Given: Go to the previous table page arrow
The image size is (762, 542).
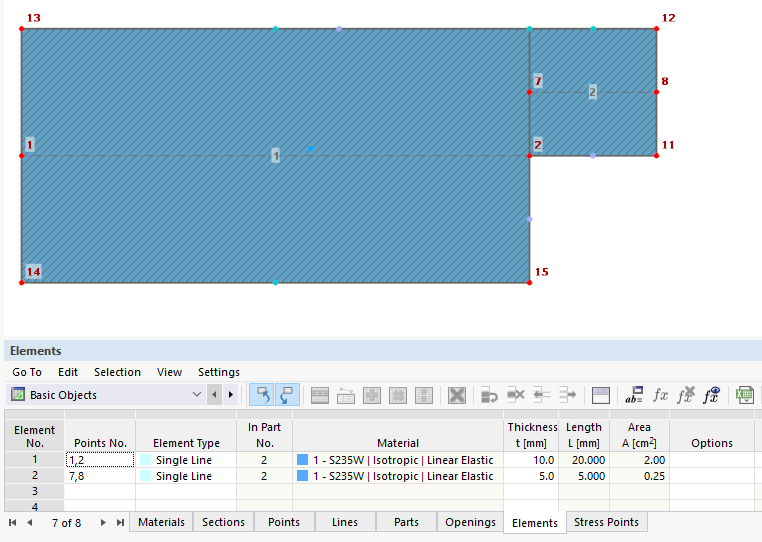Looking at the screenshot, I should click(x=30, y=523).
